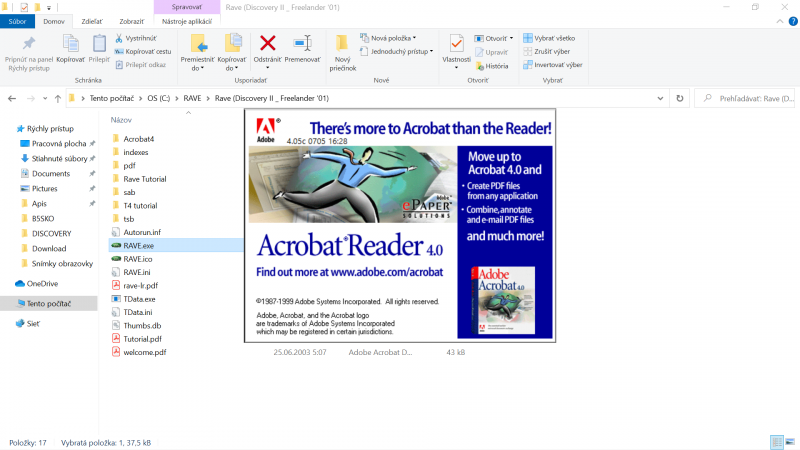Switch to the Zobraziť ribbon tab
Viewport: 800px width, 450px height.
click(131, 20)
